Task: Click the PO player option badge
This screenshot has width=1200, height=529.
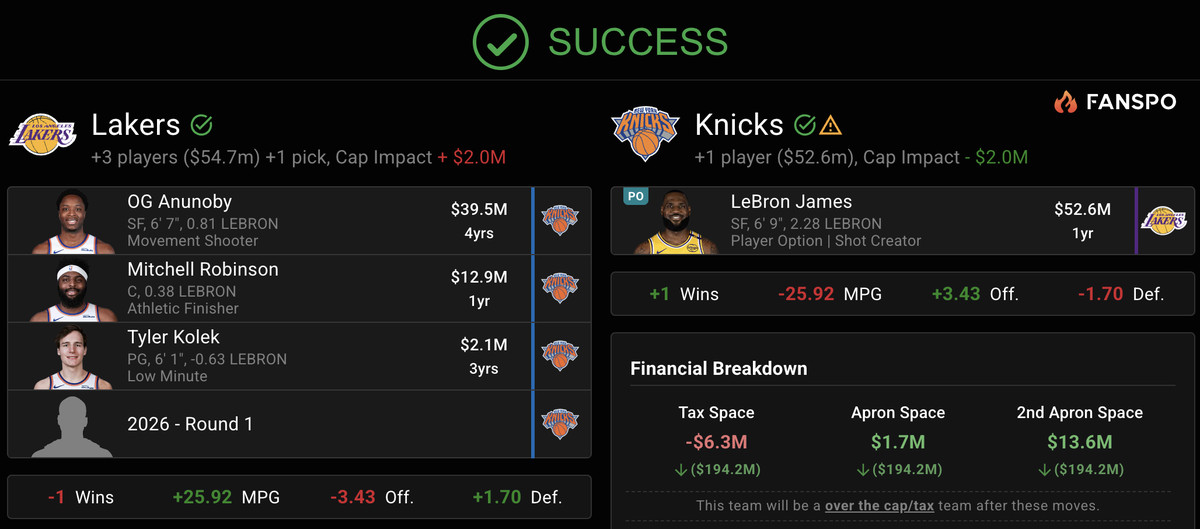Action: point(635,198)
